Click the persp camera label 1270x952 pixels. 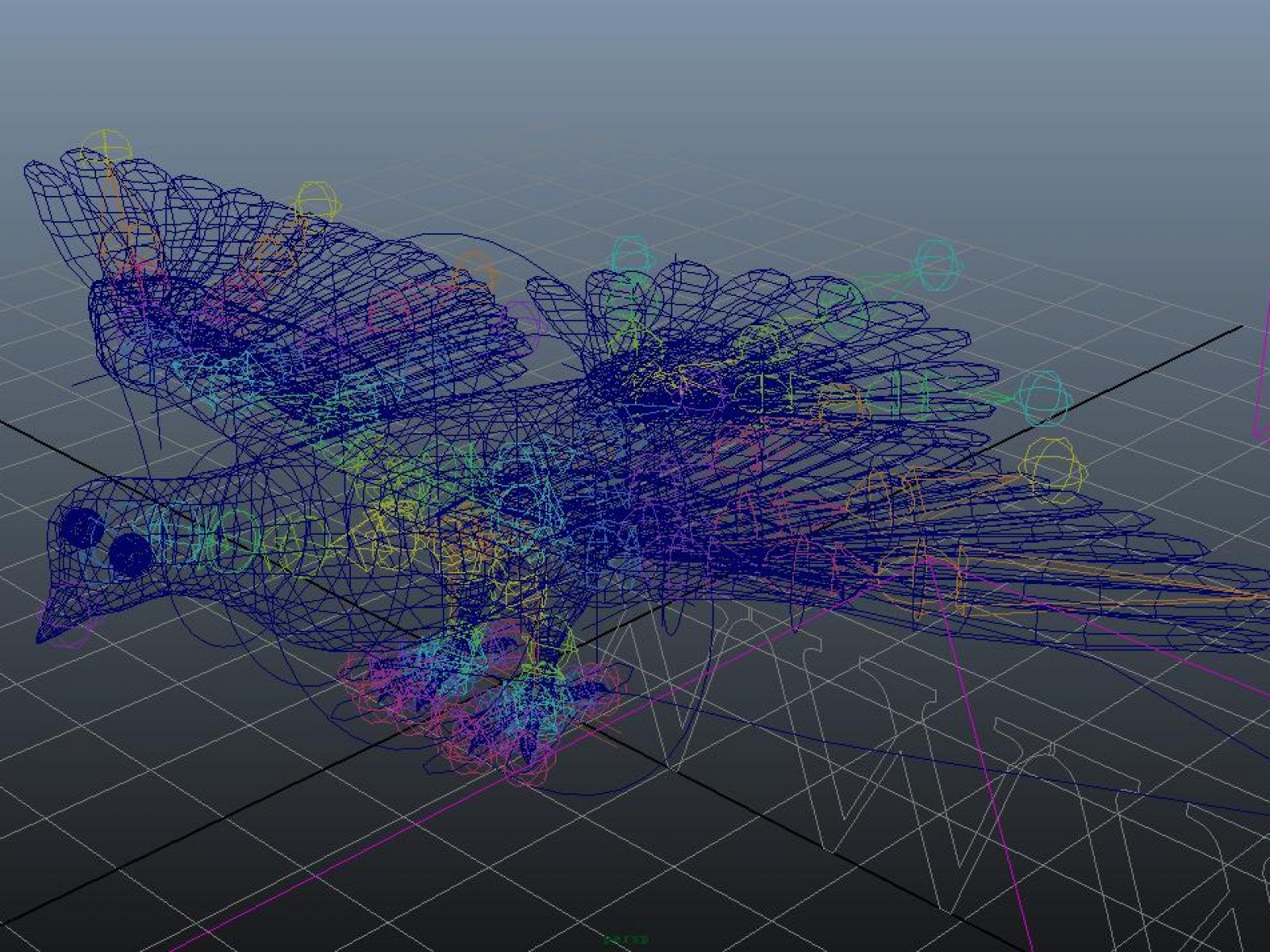coord(627,940)
